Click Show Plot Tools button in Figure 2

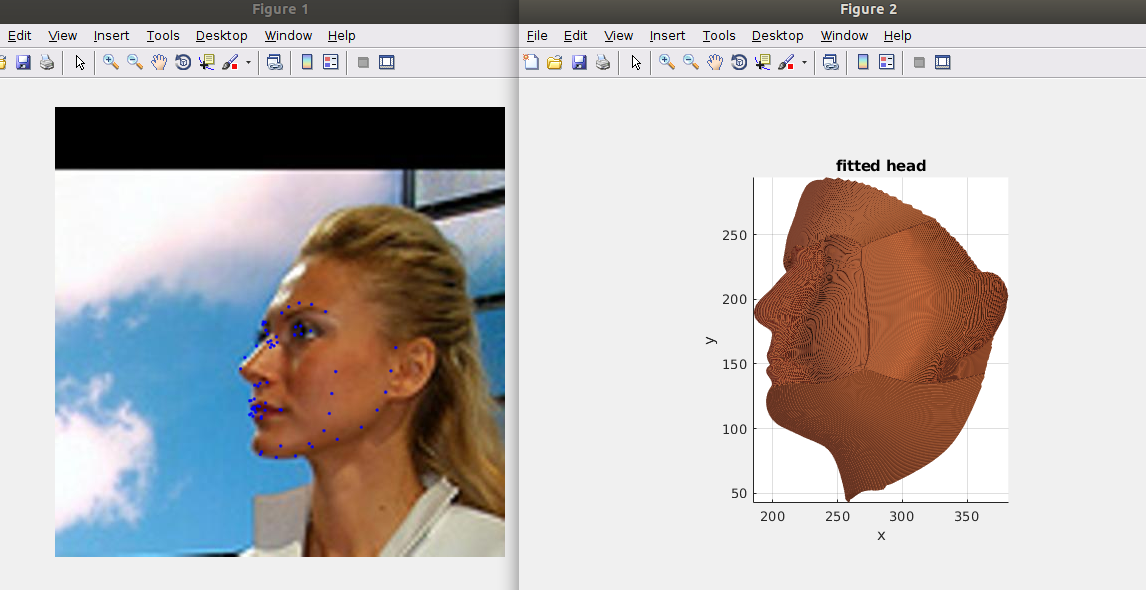(x=942, y=62)
